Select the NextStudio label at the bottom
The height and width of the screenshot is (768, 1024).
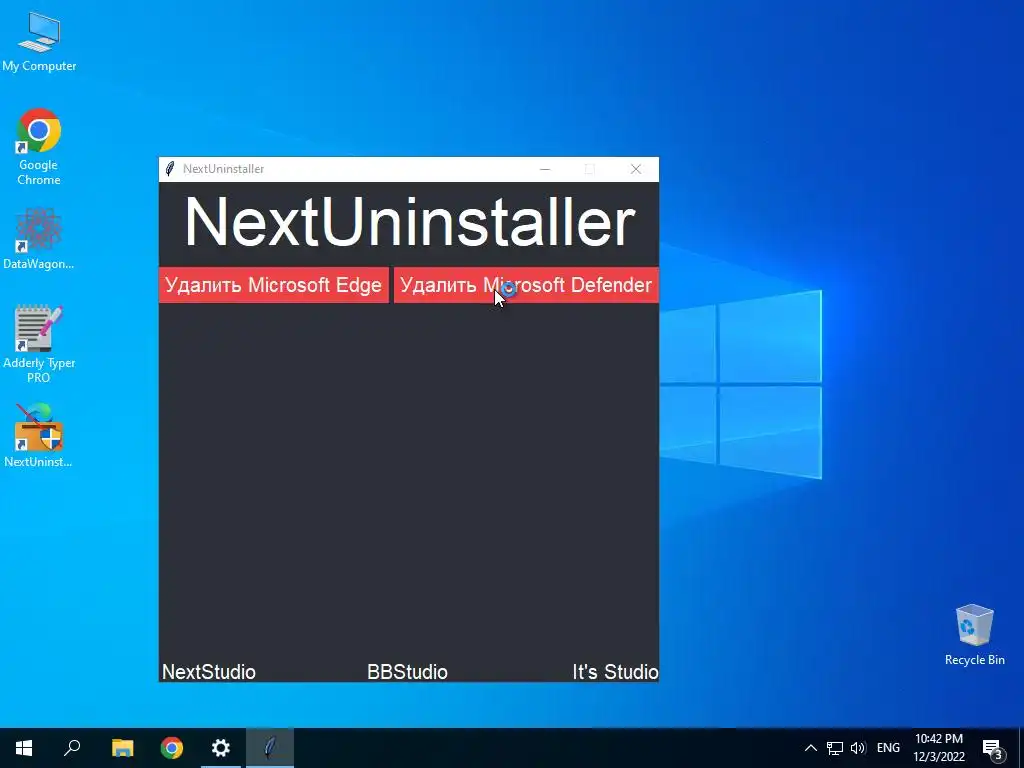[209, 671]
